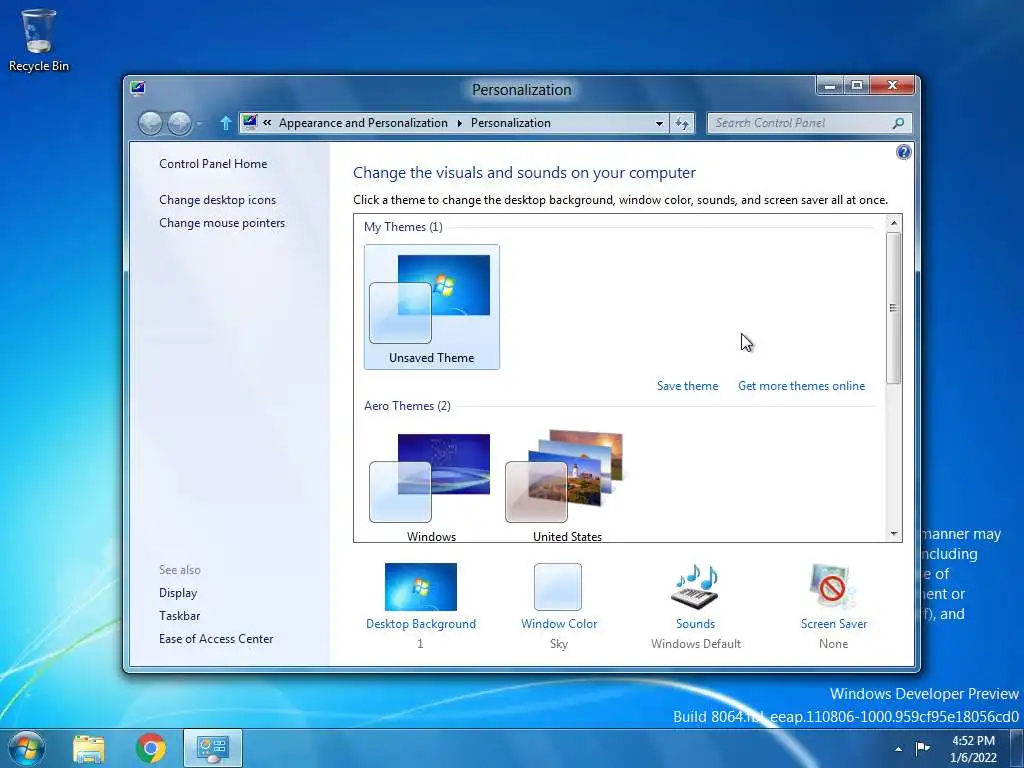Open the recent pages dropdown arrow
Viewport: 1024px width, 768px height.
pos(200,123)
